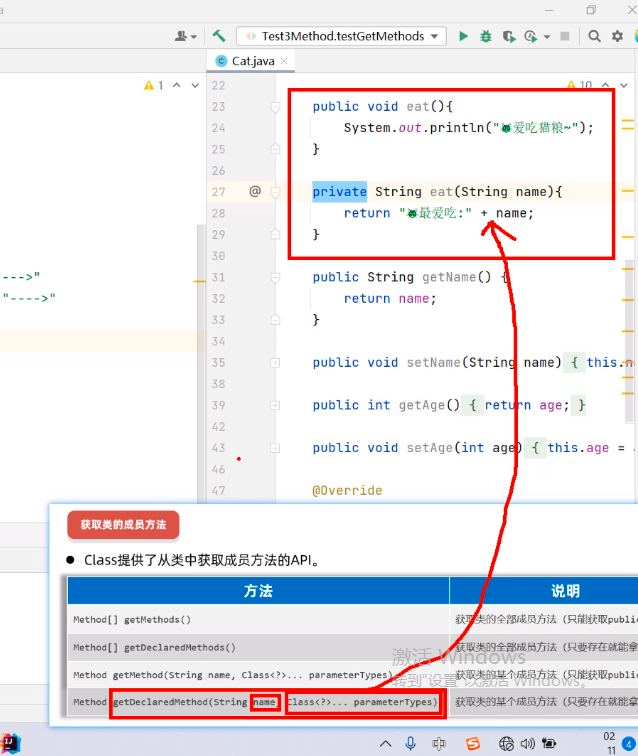The image size is (638, 756).
Task: Expand the folded setName method at line 35
Action: [x=275, y=363]
